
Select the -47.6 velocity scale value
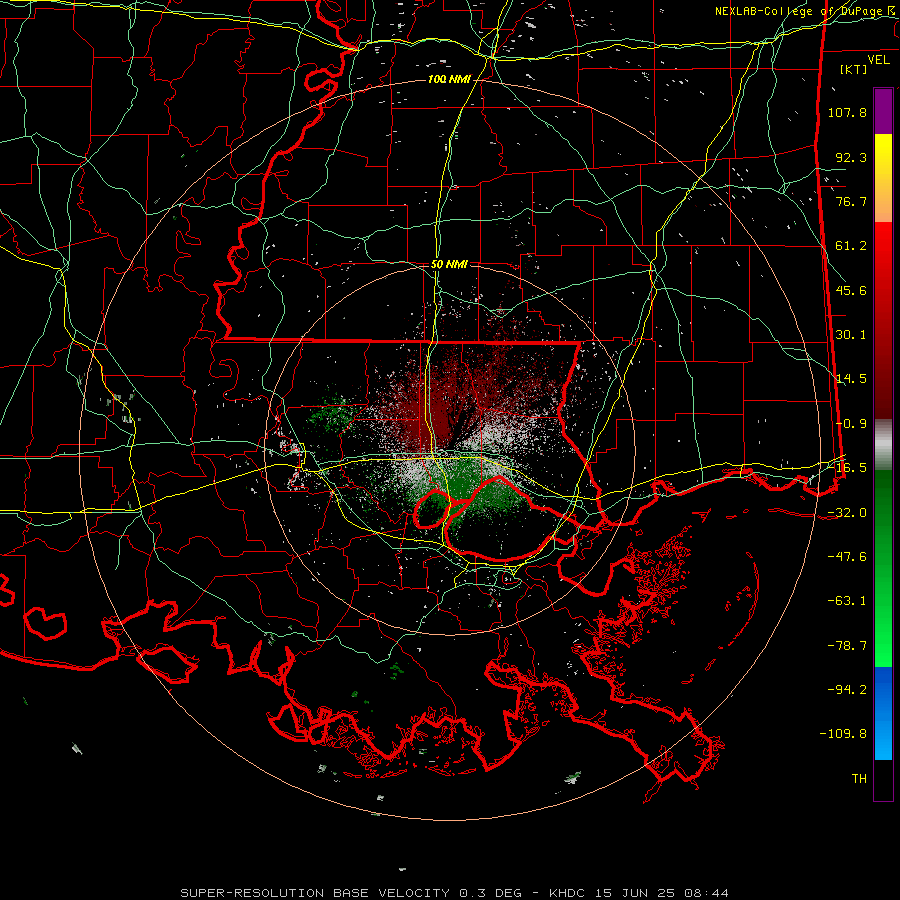[x=847, y=557]
